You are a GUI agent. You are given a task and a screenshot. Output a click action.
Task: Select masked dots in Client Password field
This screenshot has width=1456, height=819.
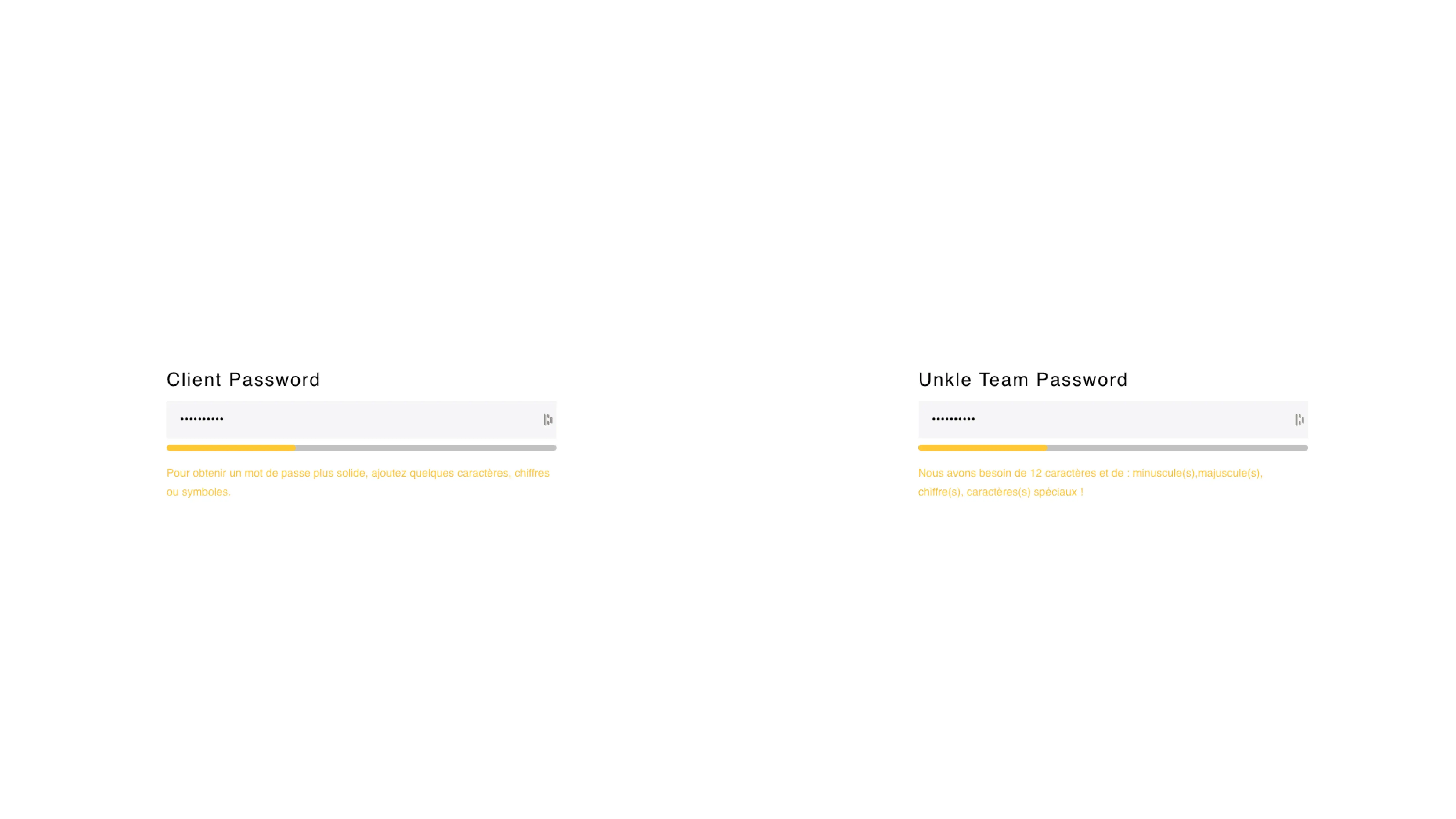[x=202, y=419]
